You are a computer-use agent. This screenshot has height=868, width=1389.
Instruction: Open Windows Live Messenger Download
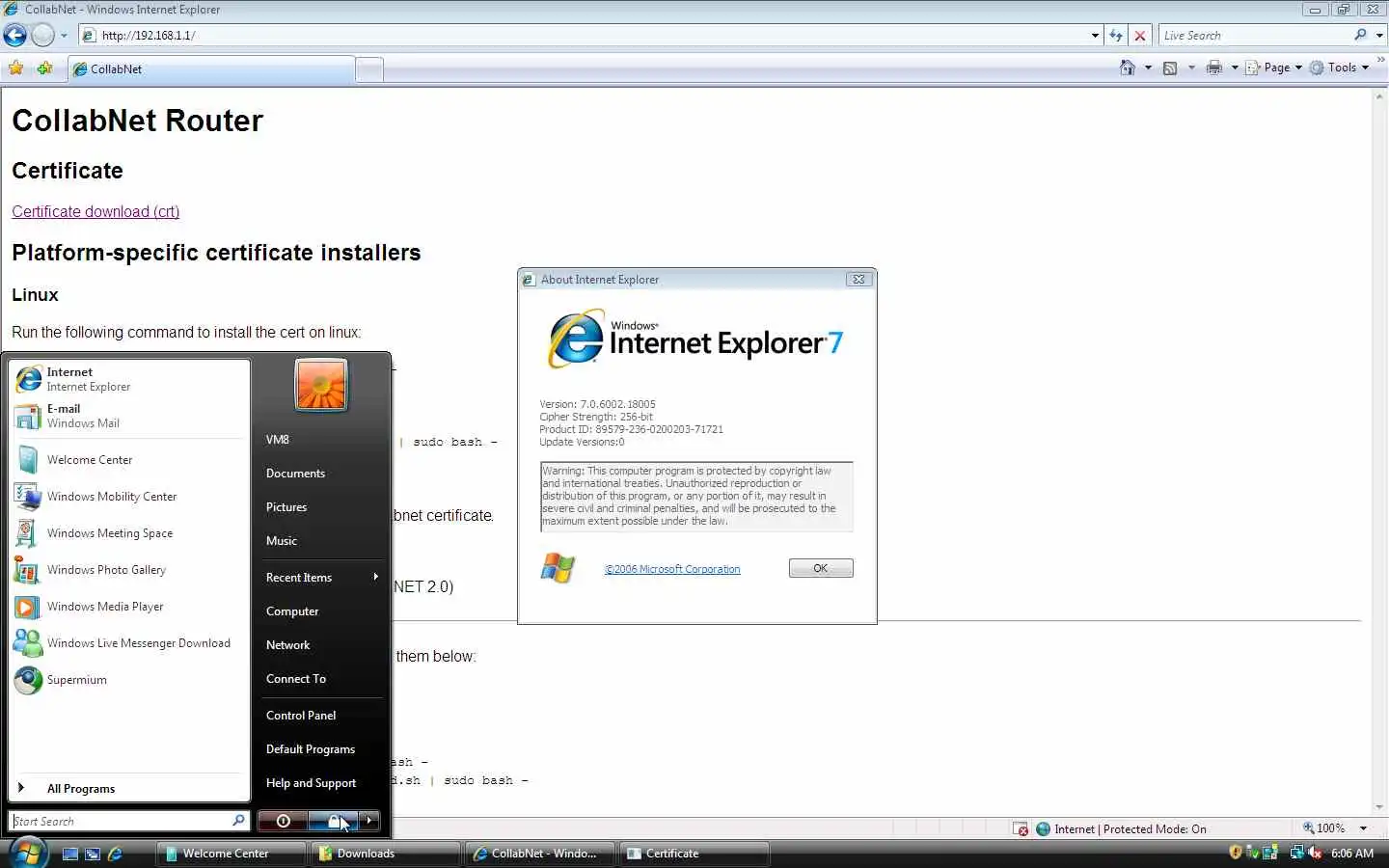pos(129,643)
